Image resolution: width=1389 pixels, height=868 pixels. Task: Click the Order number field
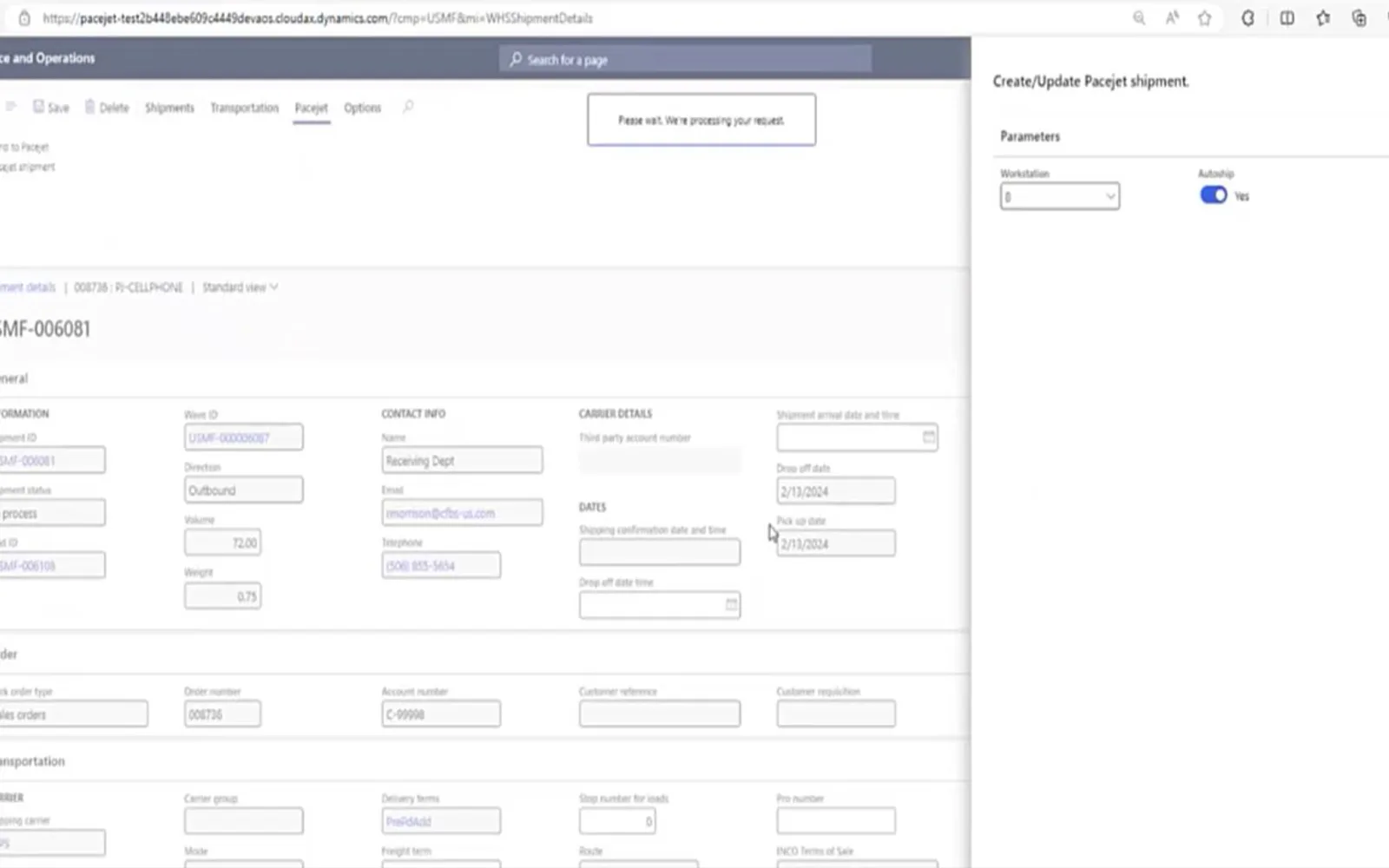point(222,714)
